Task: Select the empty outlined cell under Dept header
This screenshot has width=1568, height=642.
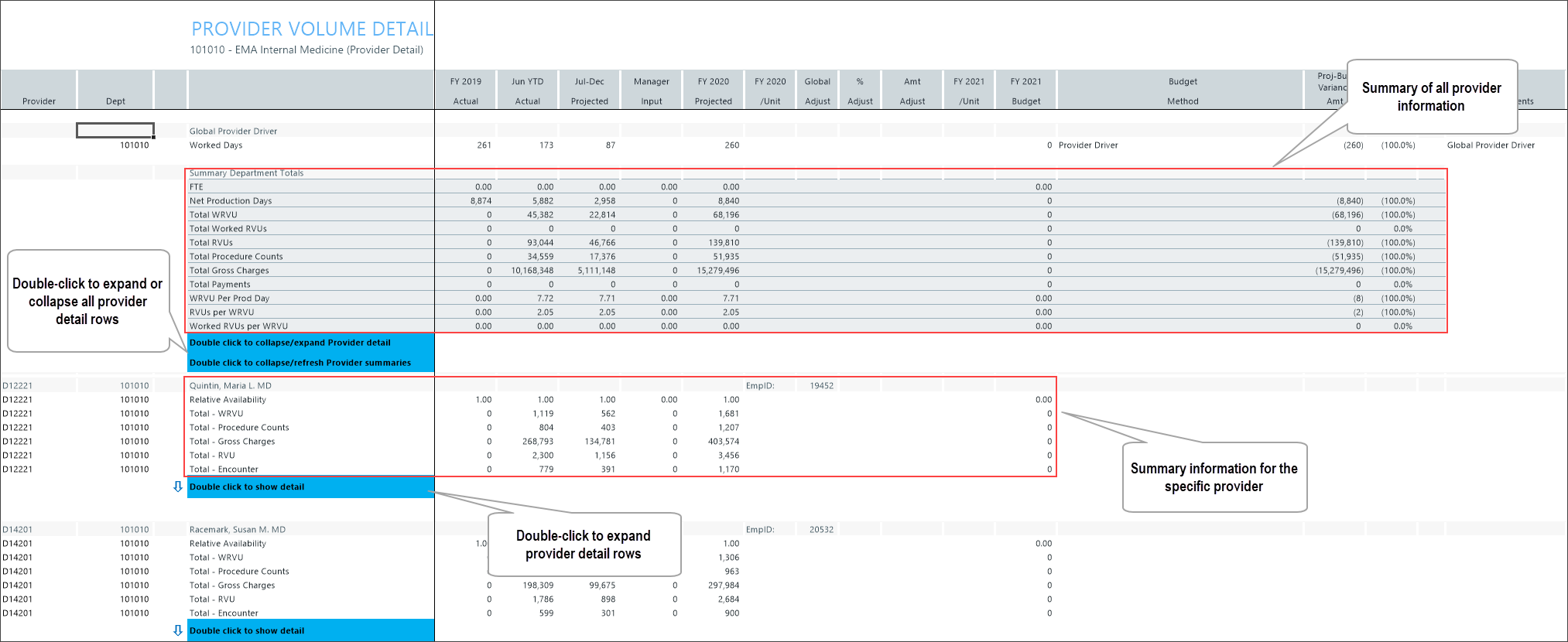Action: pos(115,131)
